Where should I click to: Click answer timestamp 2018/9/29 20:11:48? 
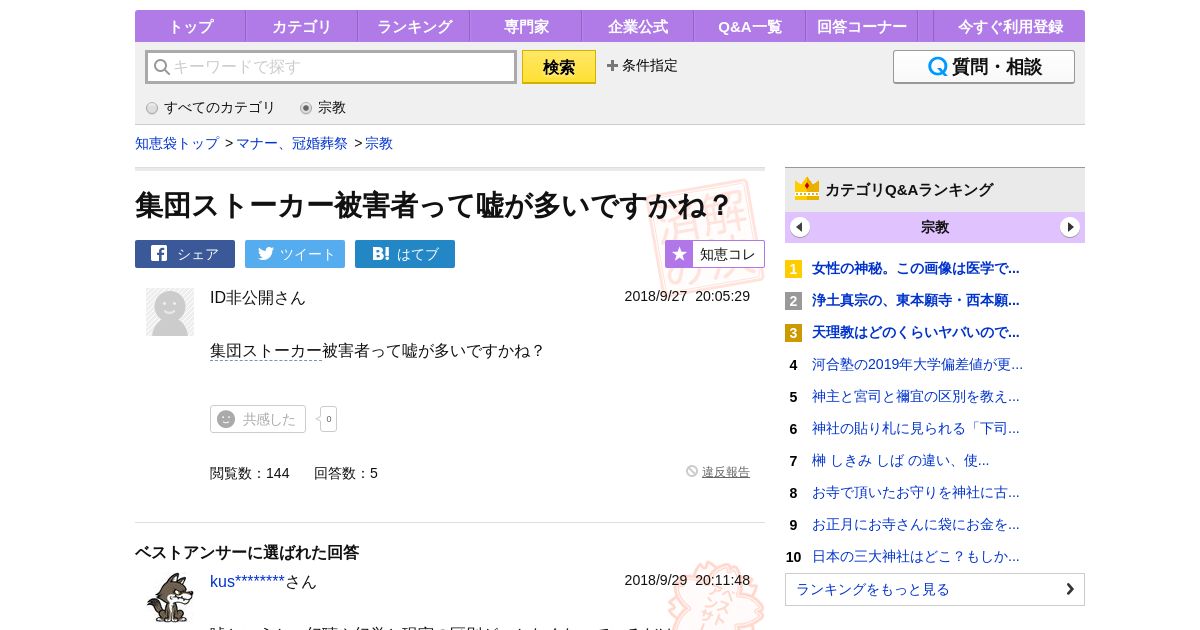pos(687,580)
